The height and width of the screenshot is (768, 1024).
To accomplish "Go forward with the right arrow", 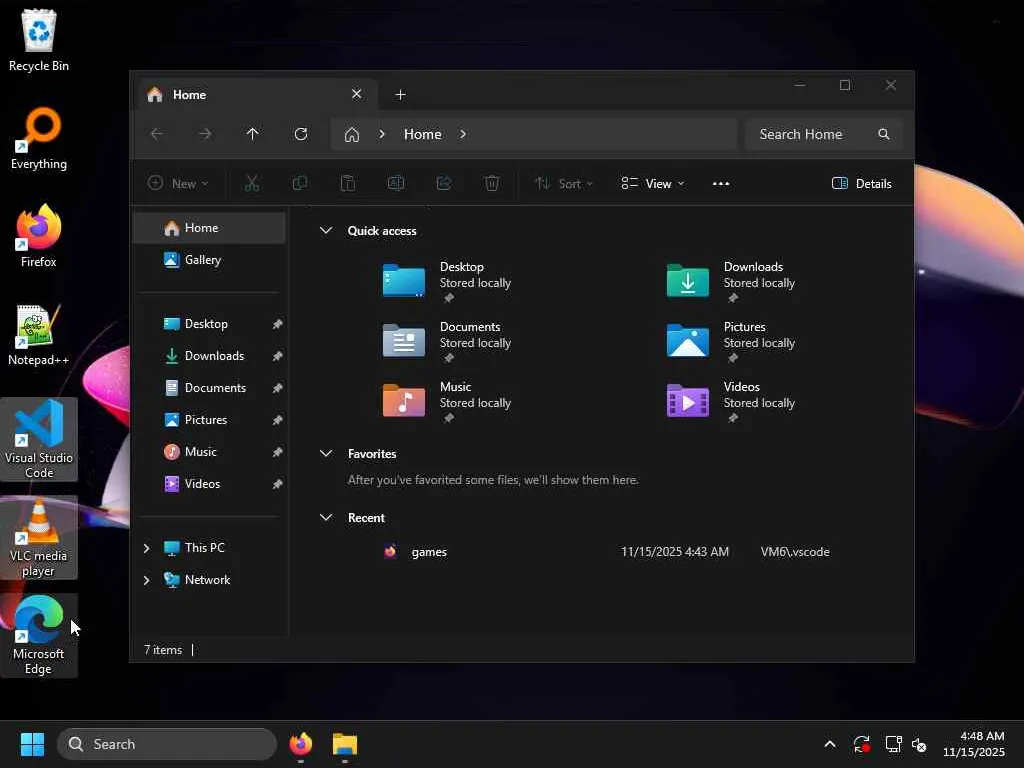I will click(x=205, y=134).
